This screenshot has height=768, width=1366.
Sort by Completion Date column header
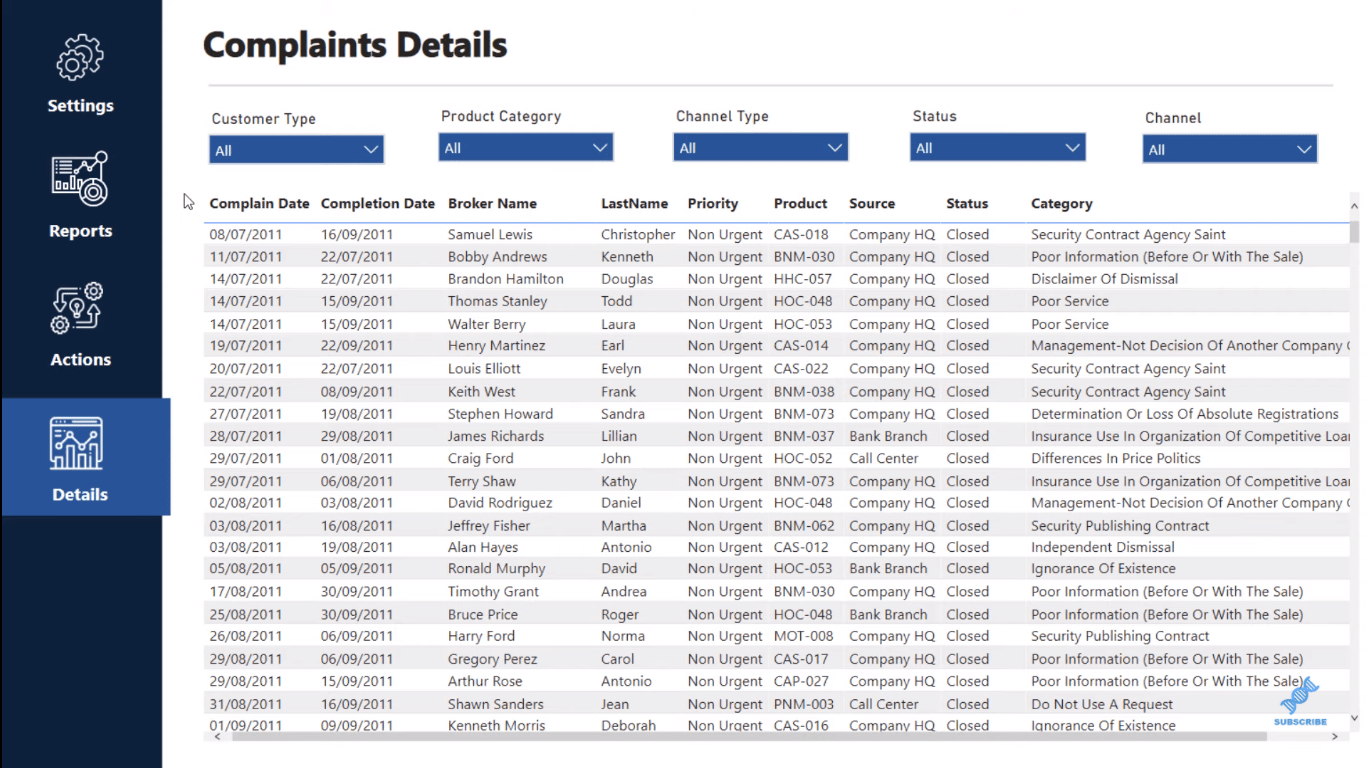point(378,204)
